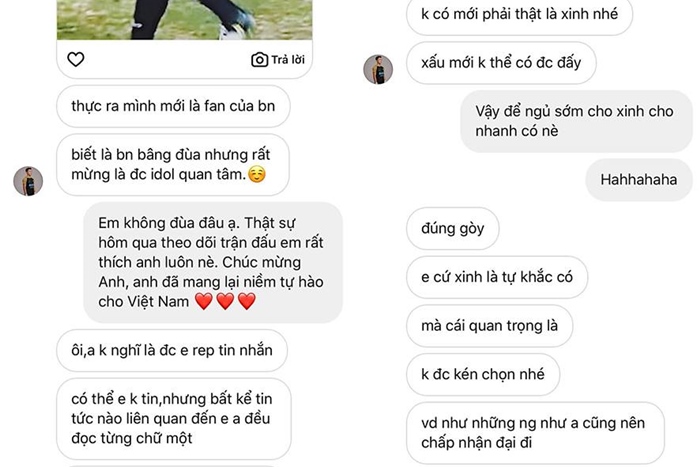This screenshot has height=467, width=700.
Task: Select the 'k có mới phải thật là xinh' bubble
Action: tap(519, 15)
